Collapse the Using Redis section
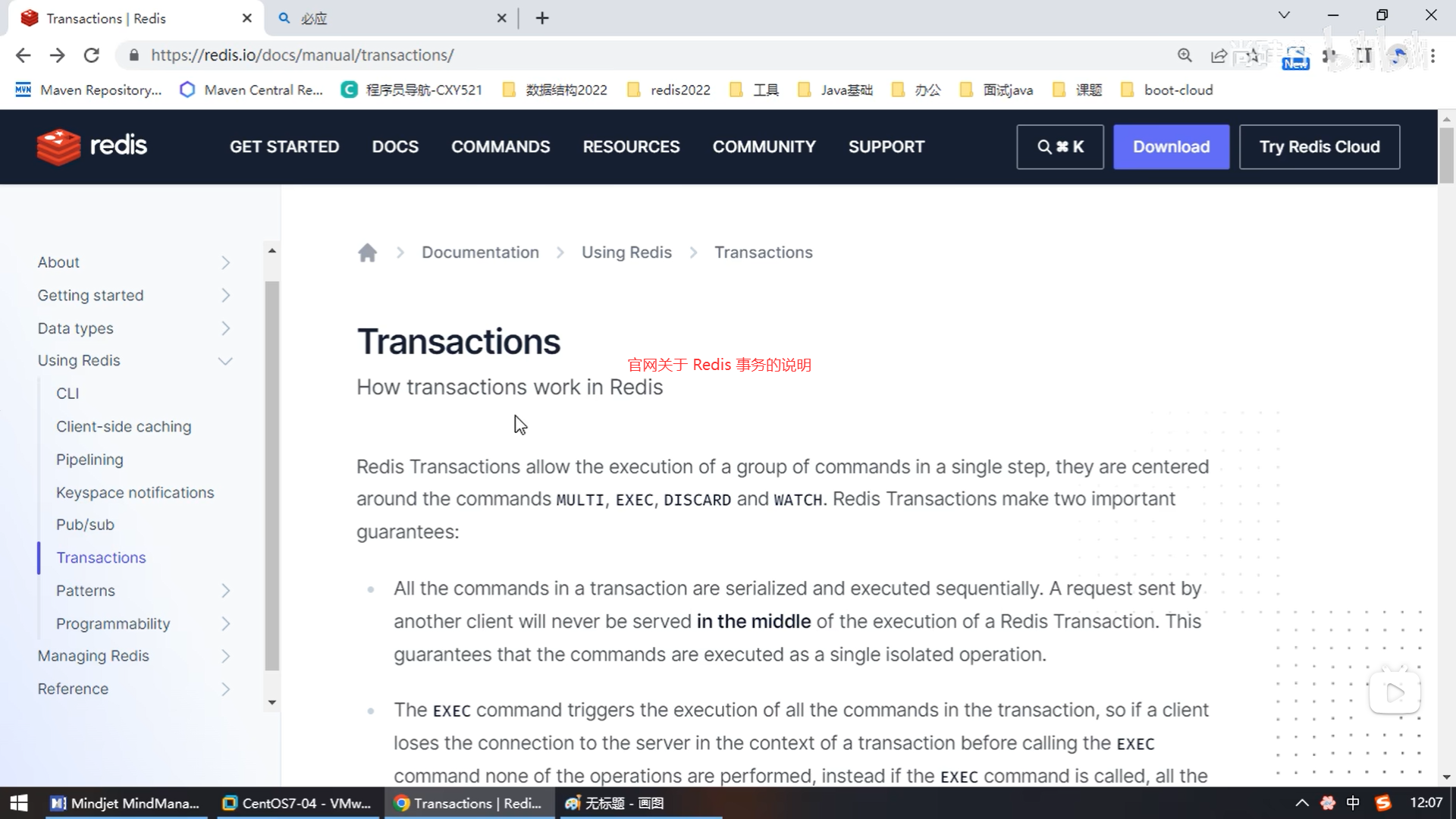 coord(225,361)
